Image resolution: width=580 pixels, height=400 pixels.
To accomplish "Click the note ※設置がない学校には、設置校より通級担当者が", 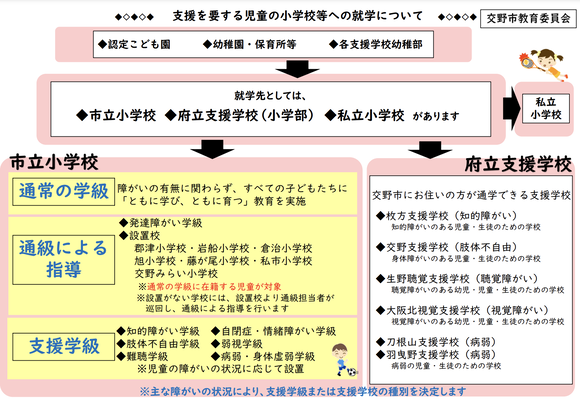I will [x=235, y=298].
